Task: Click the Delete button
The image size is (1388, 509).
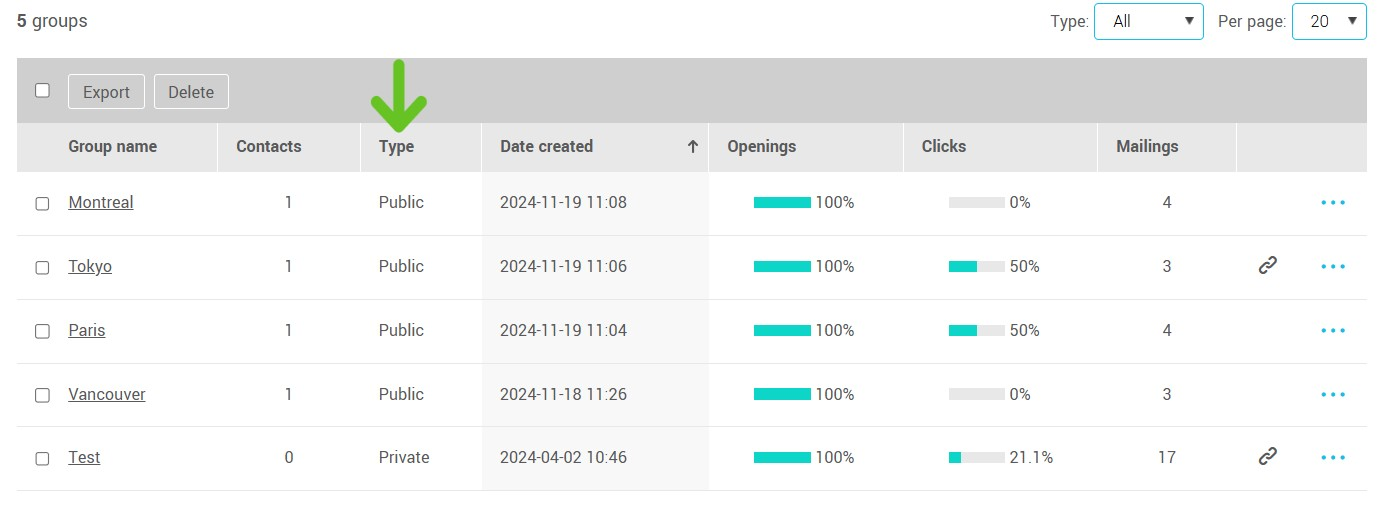Action: tap(191, 92)
